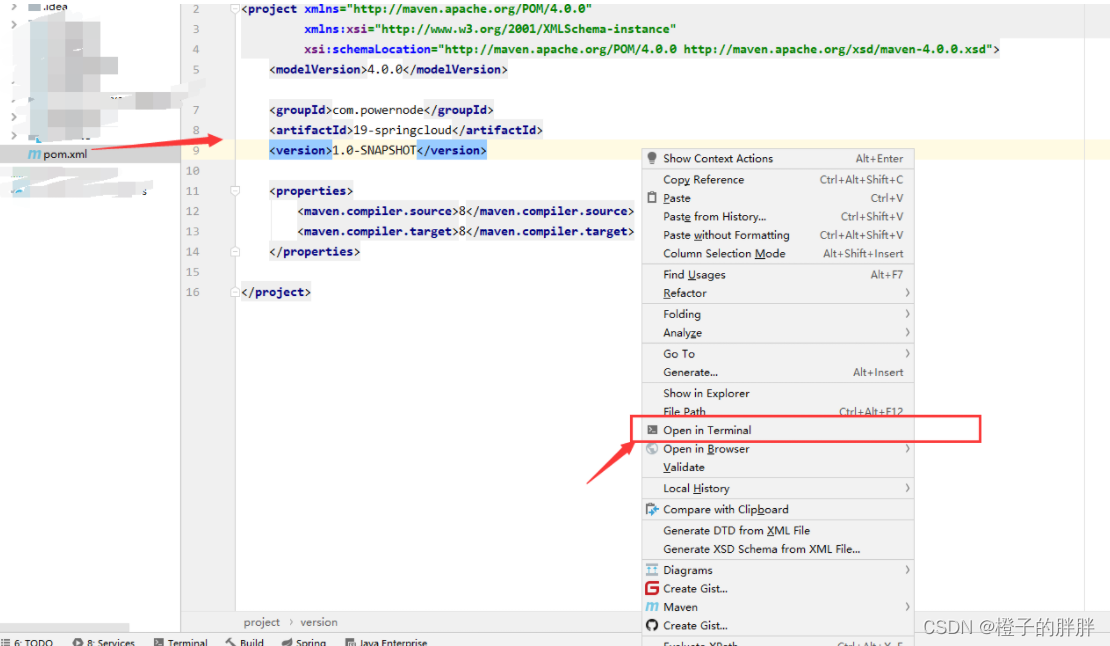This screenshot has height=646, width=1110.
Task: Click the maven.compiler.target line
Action: [465, 231]
